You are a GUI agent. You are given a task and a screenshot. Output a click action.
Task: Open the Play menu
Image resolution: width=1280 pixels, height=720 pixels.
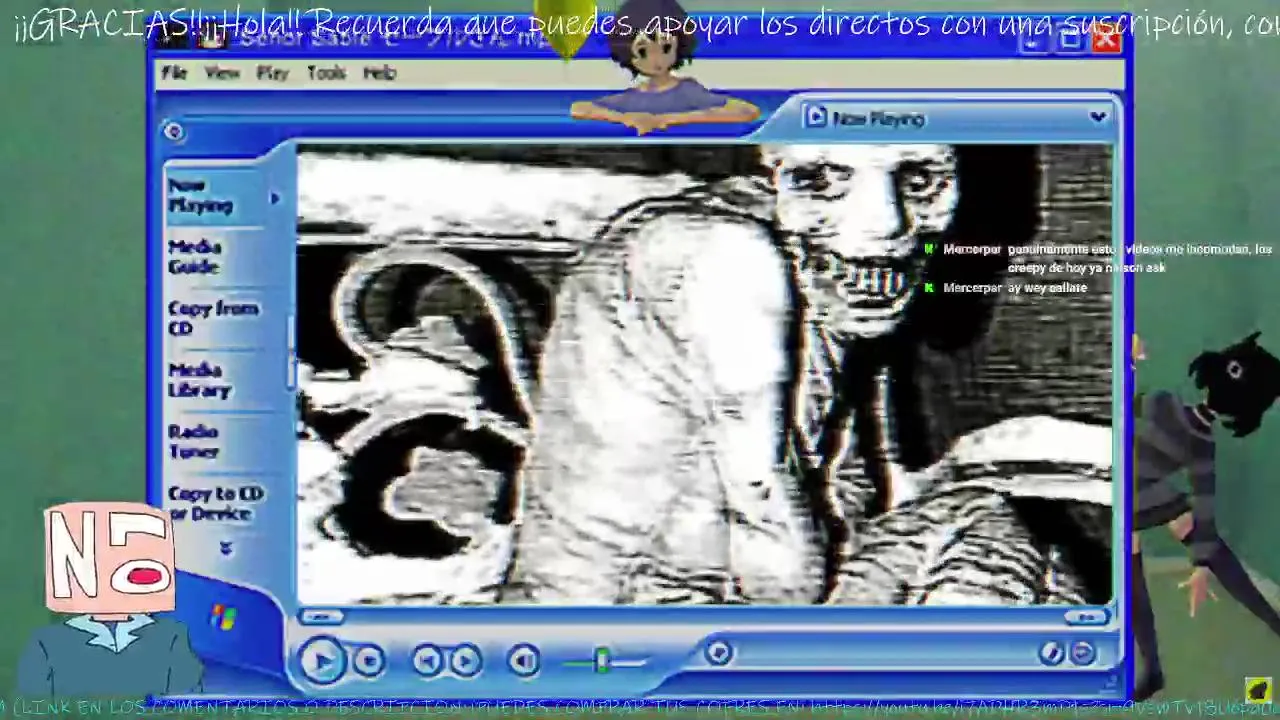pos(272,73)
